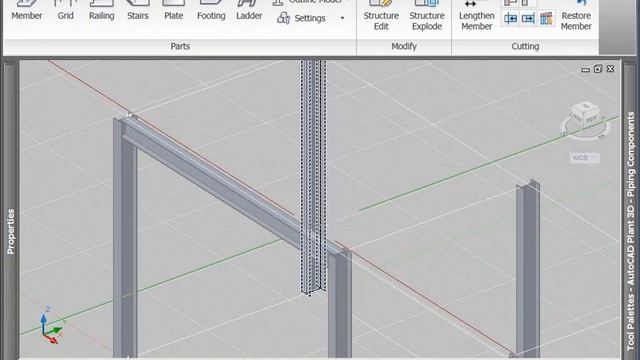Click the extend-to-right cutting icon

pyautogui.click(x=528, y=18)
